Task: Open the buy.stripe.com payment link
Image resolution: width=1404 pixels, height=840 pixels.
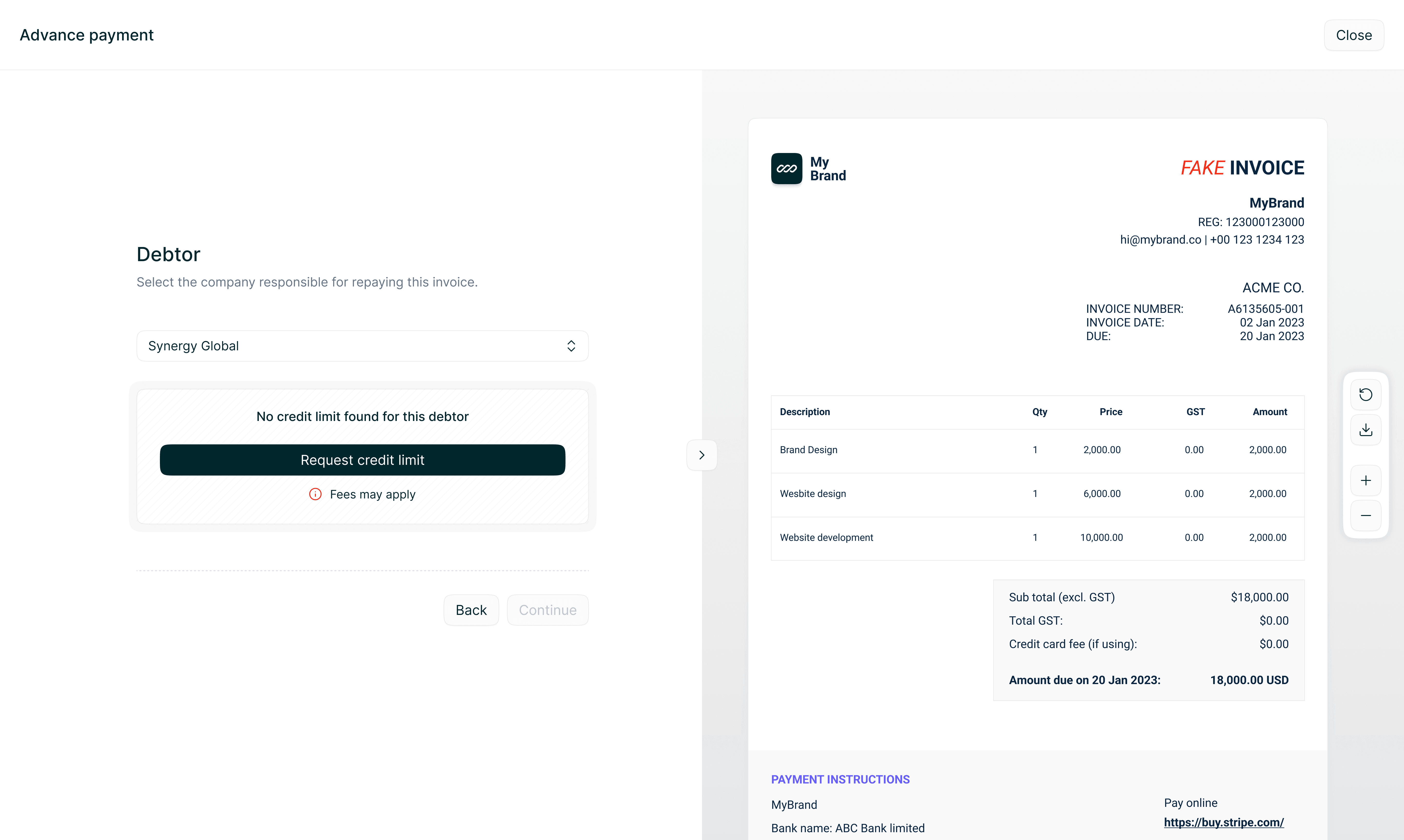Action: coord(1223,822)
